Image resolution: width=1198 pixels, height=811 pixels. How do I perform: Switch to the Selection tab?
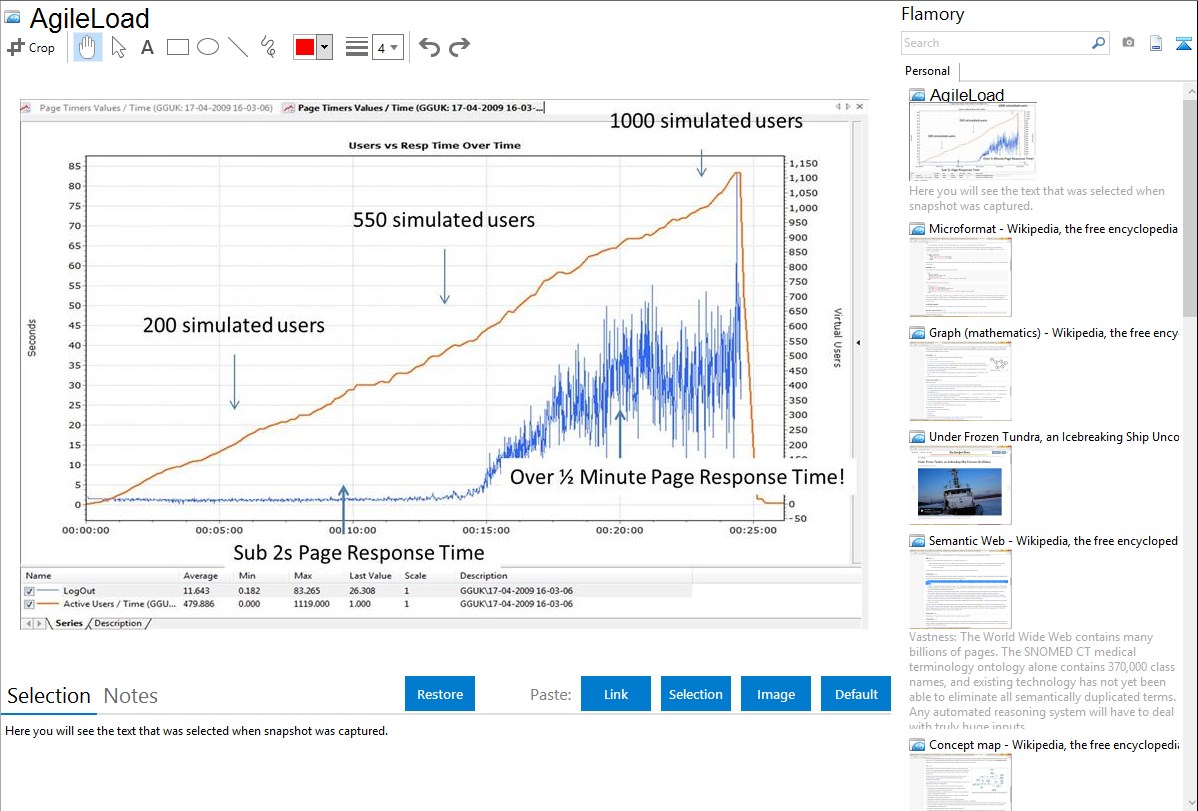[49, 696]
